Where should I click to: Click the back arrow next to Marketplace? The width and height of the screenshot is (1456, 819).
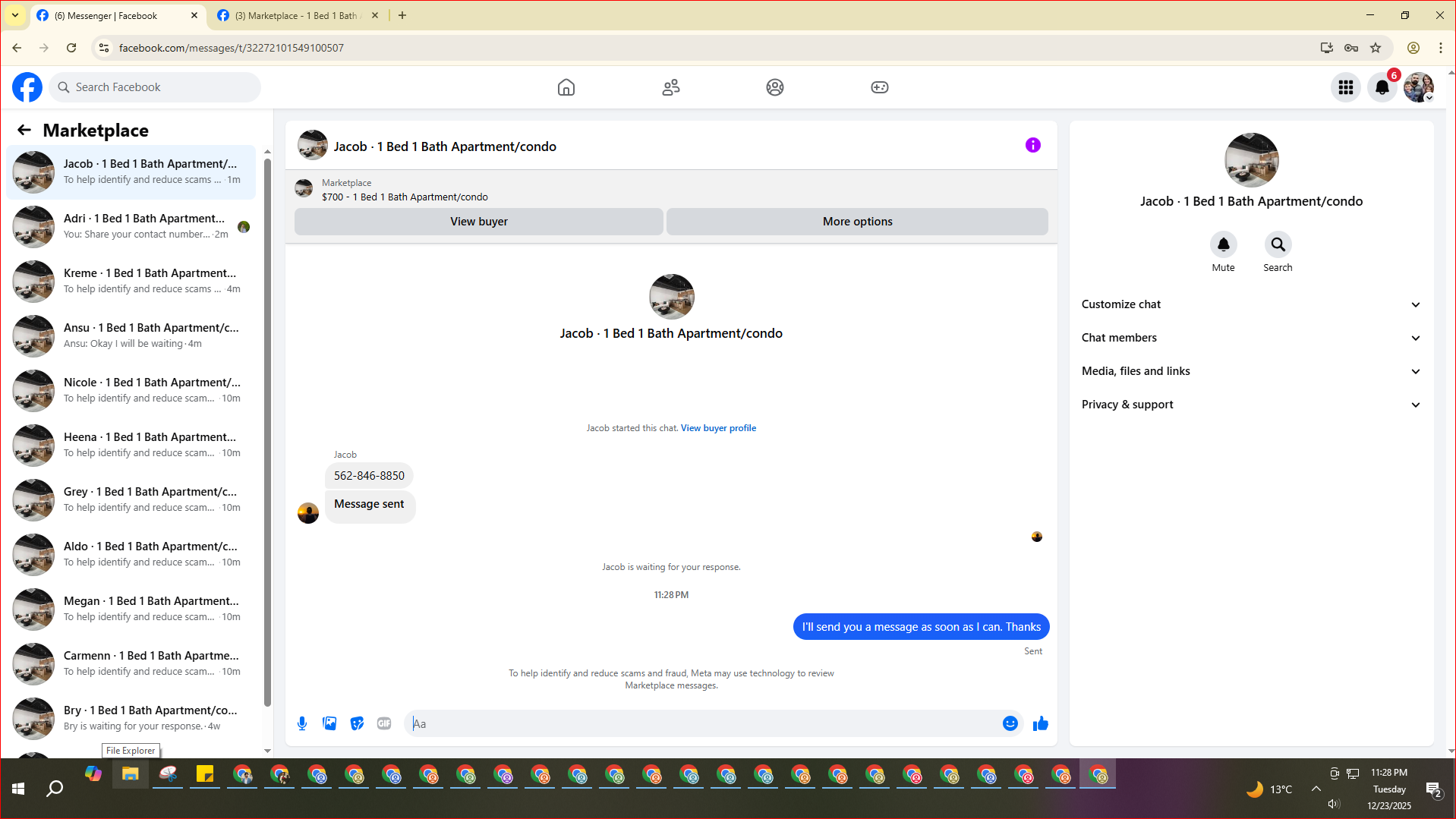point(24,130)
